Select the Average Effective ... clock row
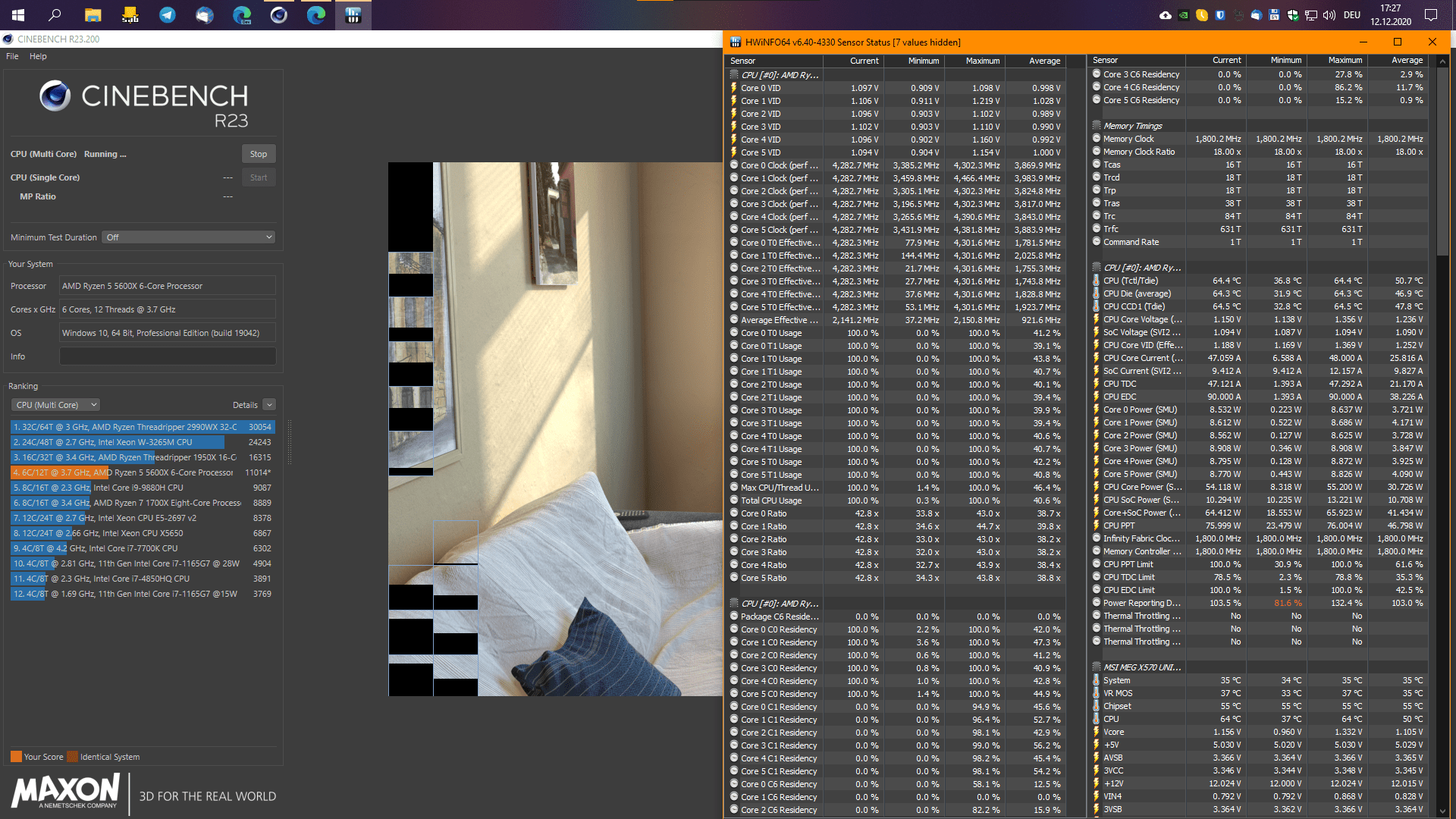Screen dimensions: 1456x819 coord(896,320)
